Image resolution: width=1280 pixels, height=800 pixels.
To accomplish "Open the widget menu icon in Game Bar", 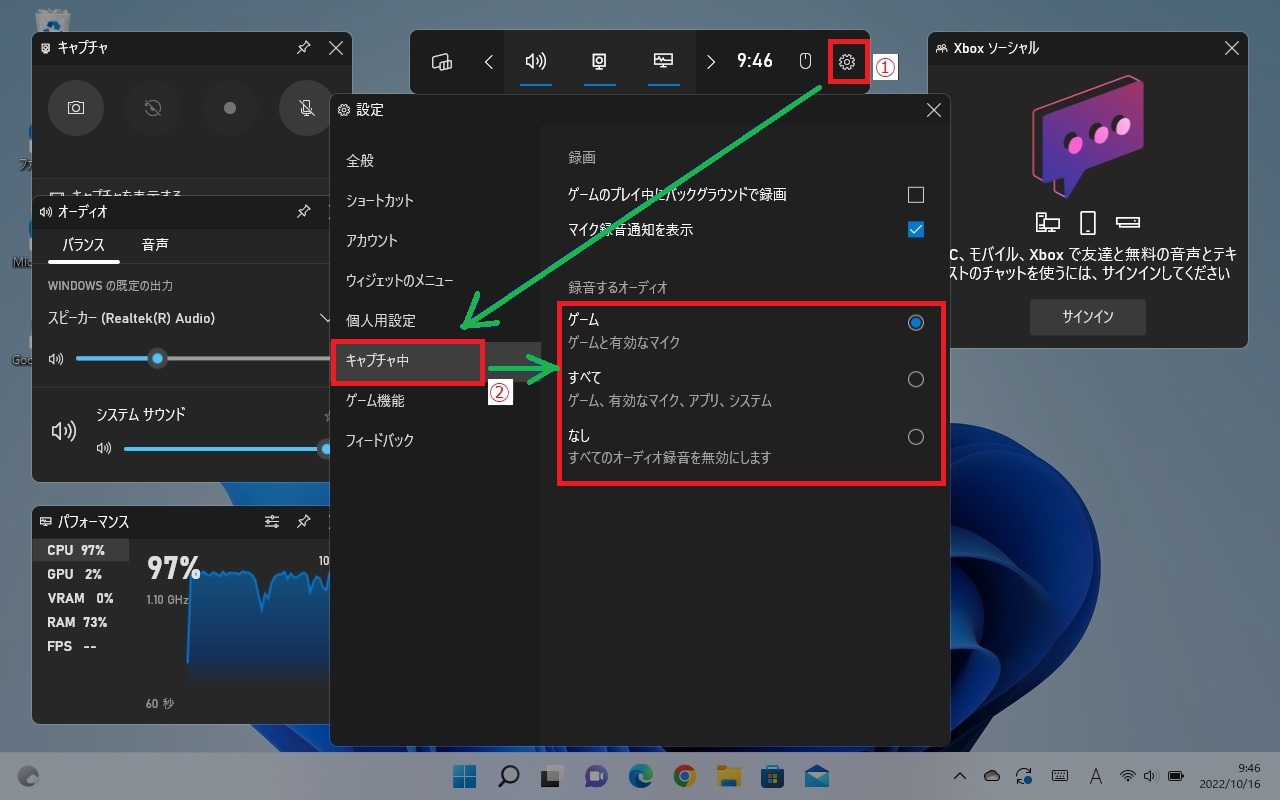I will point(442,62).
